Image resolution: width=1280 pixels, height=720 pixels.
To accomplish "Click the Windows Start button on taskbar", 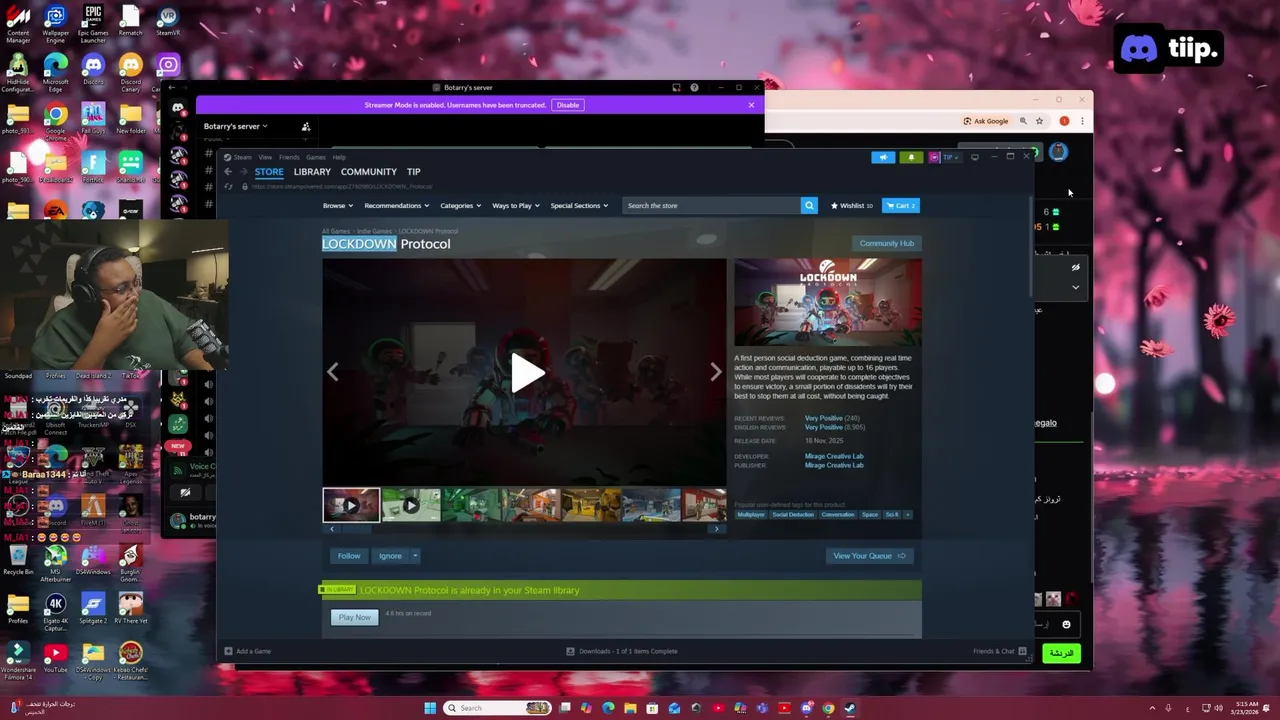I will [x=430, y=708].
